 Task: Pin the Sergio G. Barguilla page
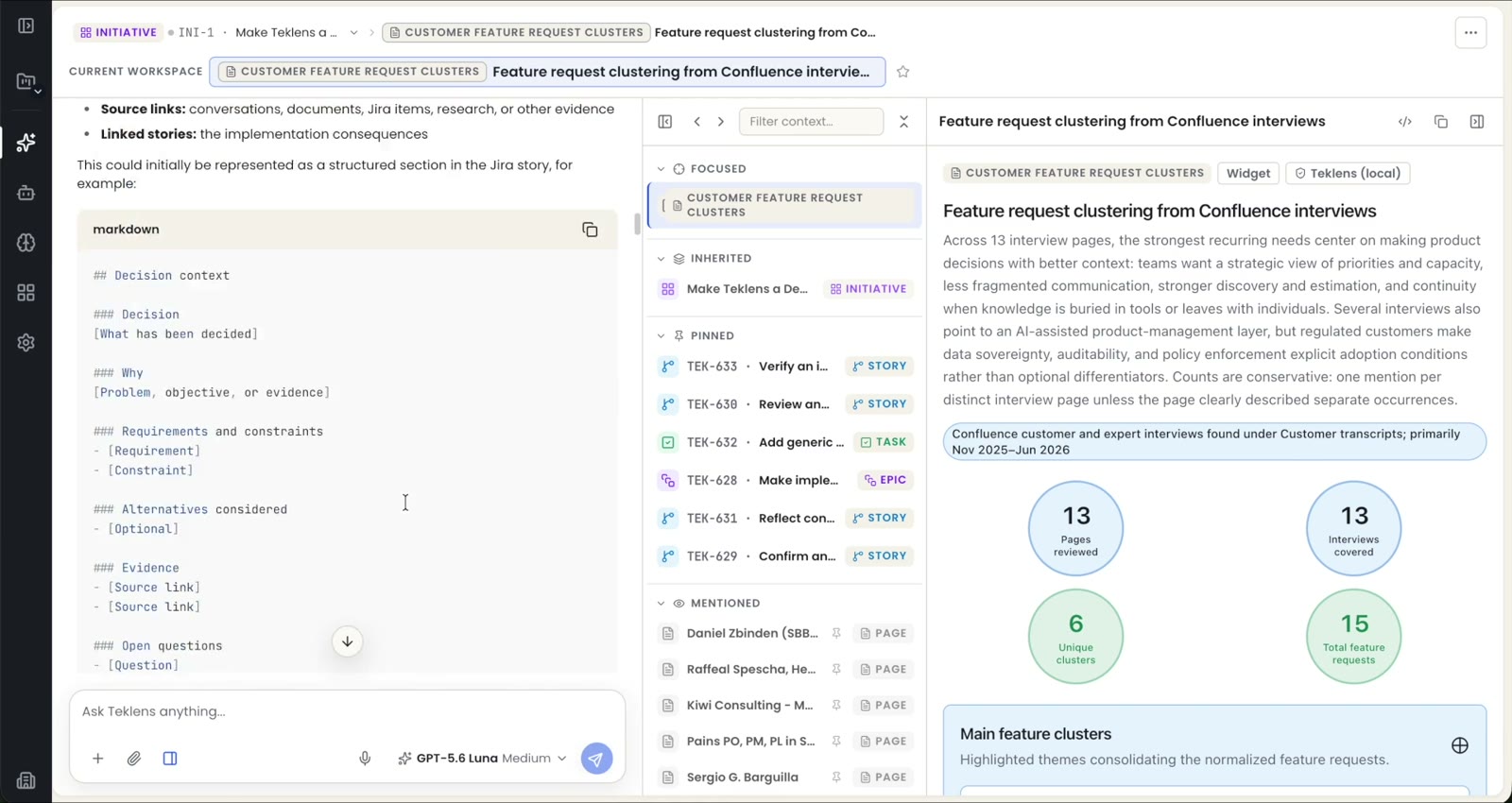(x=836, y=777)
